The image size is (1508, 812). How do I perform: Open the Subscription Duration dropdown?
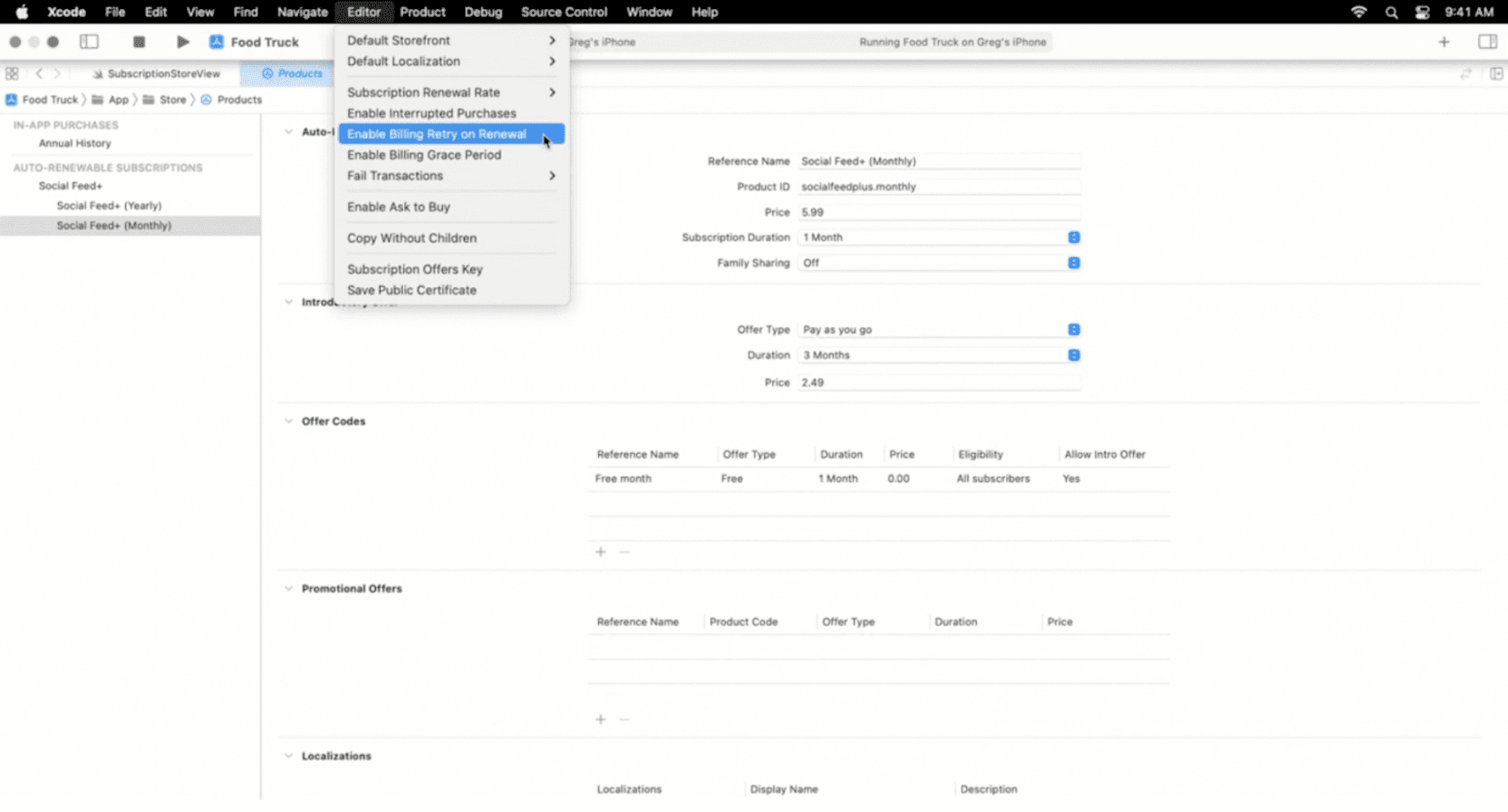click(940, 237)
